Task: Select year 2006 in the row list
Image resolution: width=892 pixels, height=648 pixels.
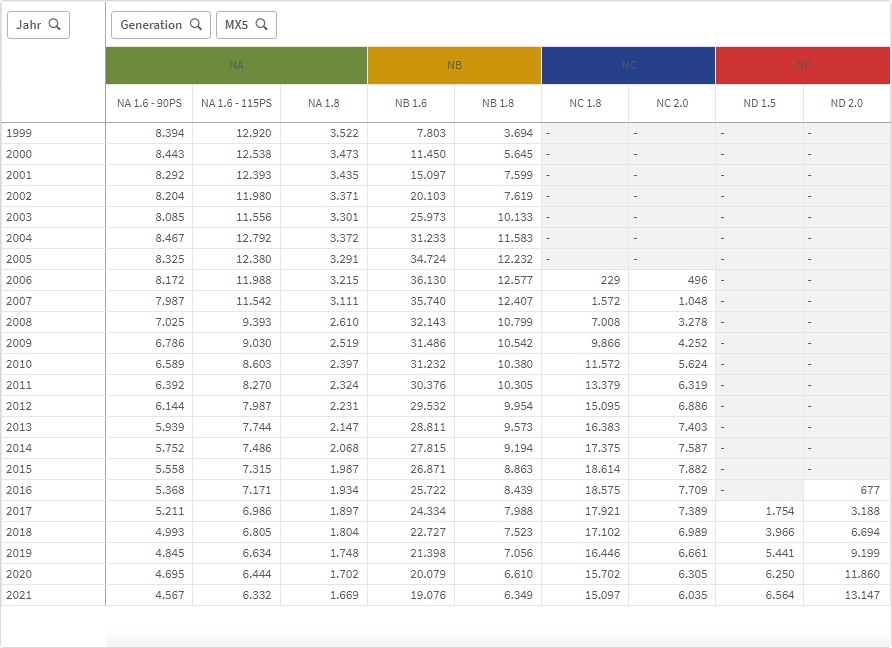Action: [x=19, y=280]
